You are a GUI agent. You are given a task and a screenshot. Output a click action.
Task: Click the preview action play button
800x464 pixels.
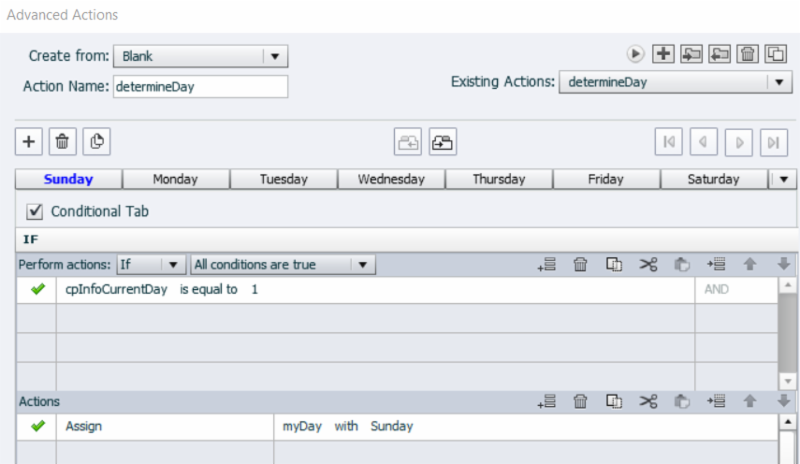pos(635,53)
